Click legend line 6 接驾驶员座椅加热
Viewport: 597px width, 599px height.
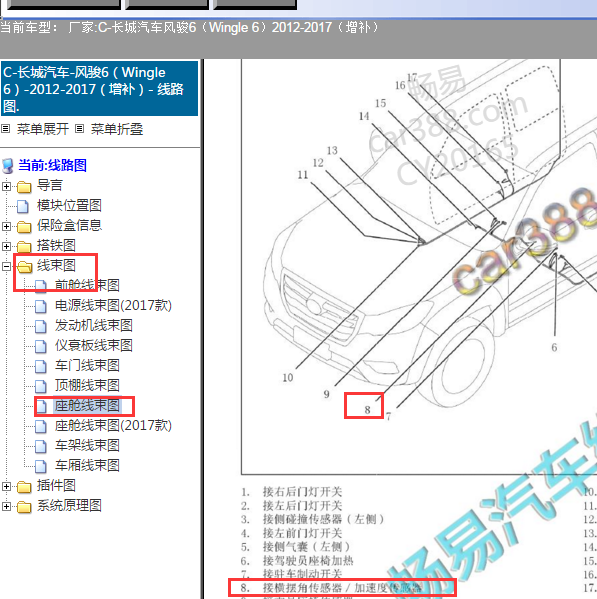click(x=297, y=561)
